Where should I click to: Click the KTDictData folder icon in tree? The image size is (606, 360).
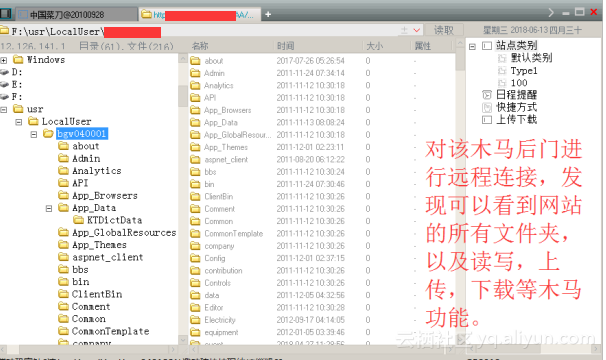point(78,220)
